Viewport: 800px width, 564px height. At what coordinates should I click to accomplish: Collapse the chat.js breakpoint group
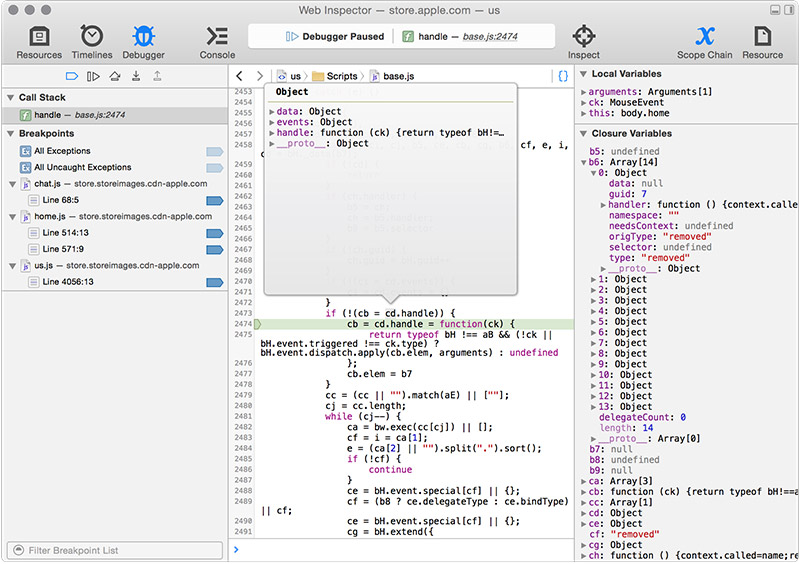tap(13, 184)
